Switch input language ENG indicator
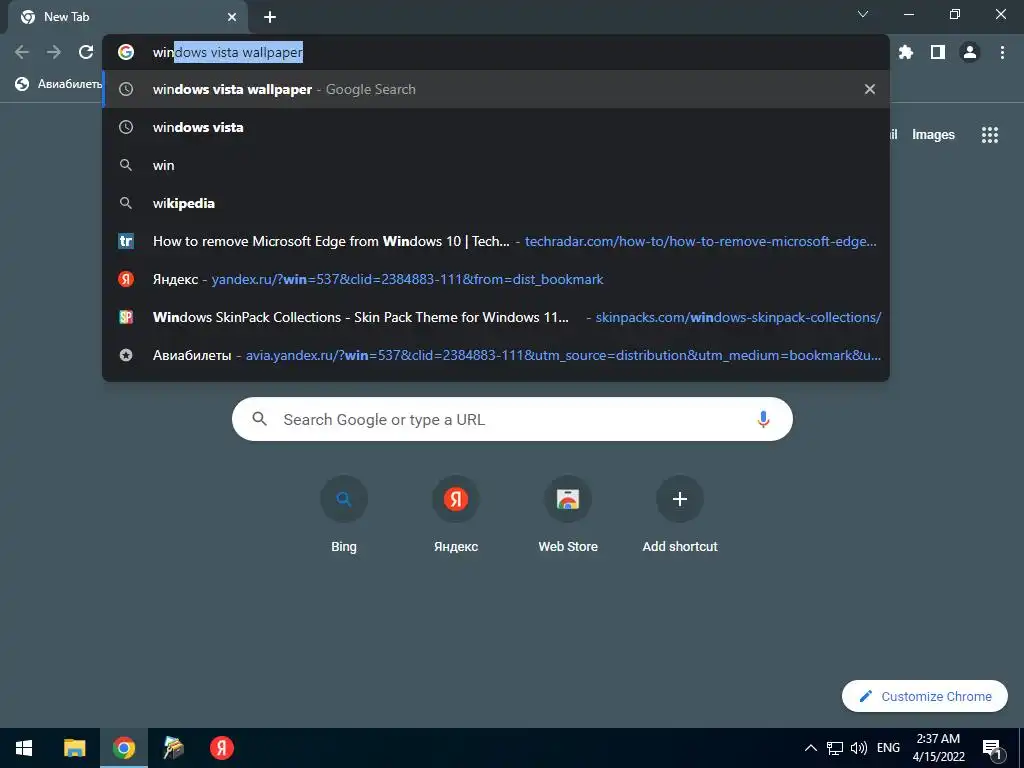Image resolution: width=1024 pixels, height=768 pixels. 888,748
